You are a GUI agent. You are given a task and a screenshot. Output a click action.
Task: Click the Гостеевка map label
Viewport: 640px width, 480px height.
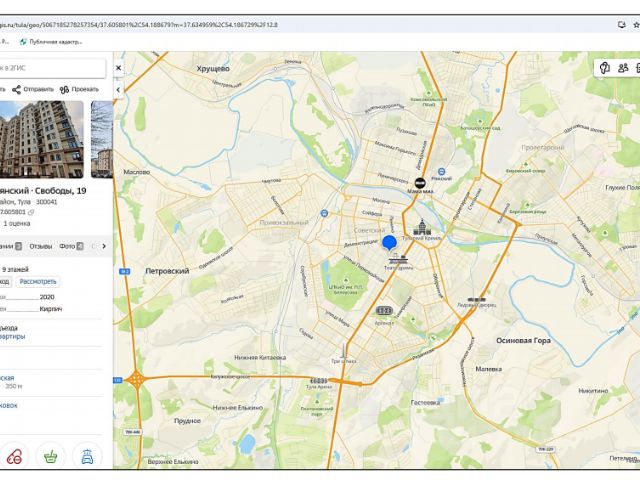pyautogui.click(x=425, y=402)
